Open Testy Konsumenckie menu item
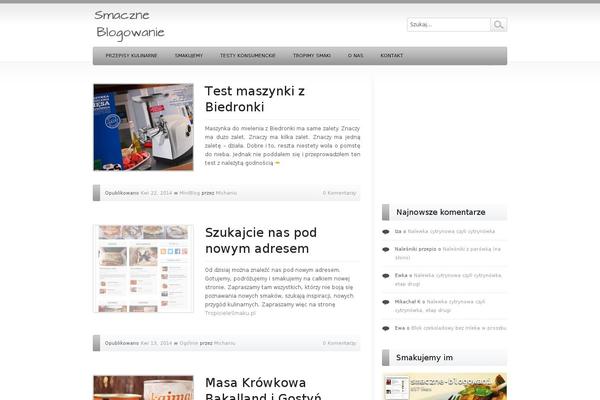This screenshot has height=400, width=600. pos(248,56)
